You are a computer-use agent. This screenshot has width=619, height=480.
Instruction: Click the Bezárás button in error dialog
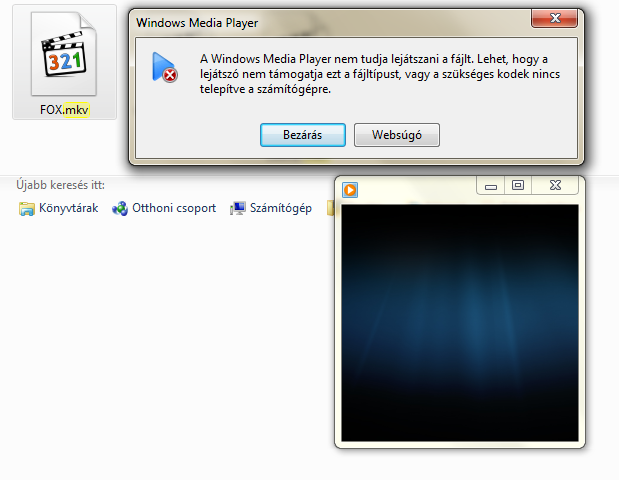point(303,135)
